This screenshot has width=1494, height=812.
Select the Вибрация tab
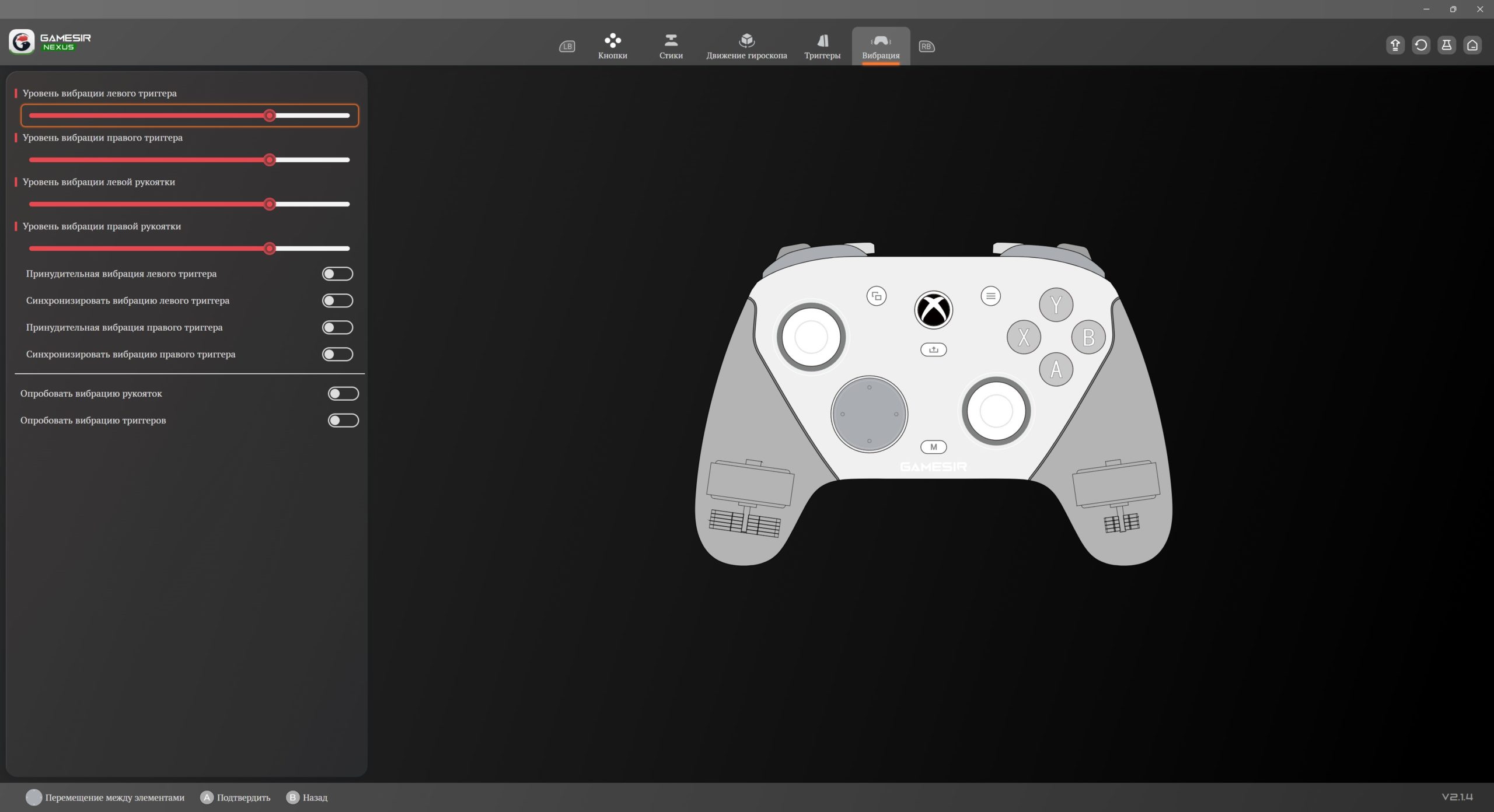[x=881, y=47]
